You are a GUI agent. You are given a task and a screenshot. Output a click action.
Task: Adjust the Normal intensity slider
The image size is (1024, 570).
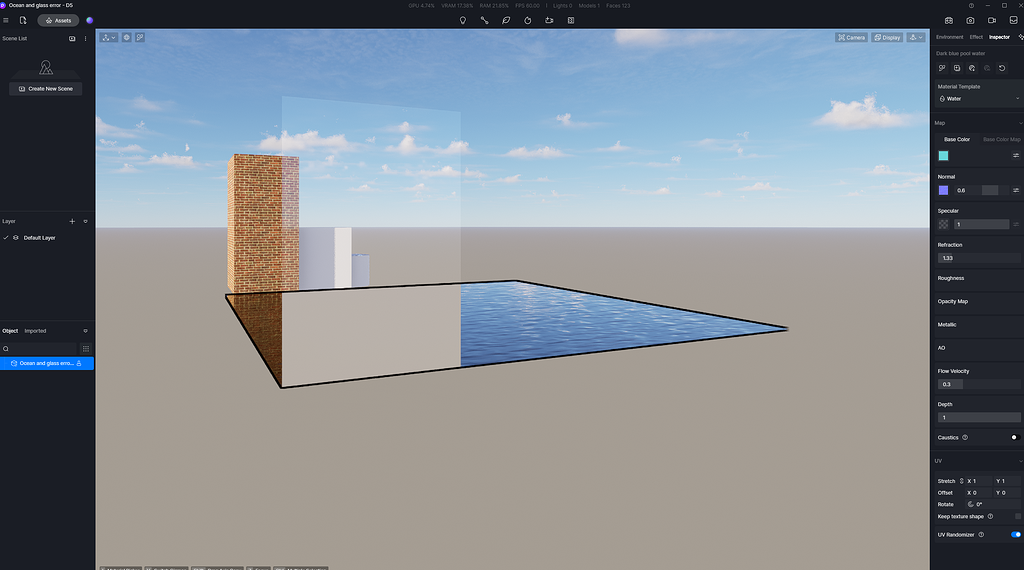tap(981, 190)
